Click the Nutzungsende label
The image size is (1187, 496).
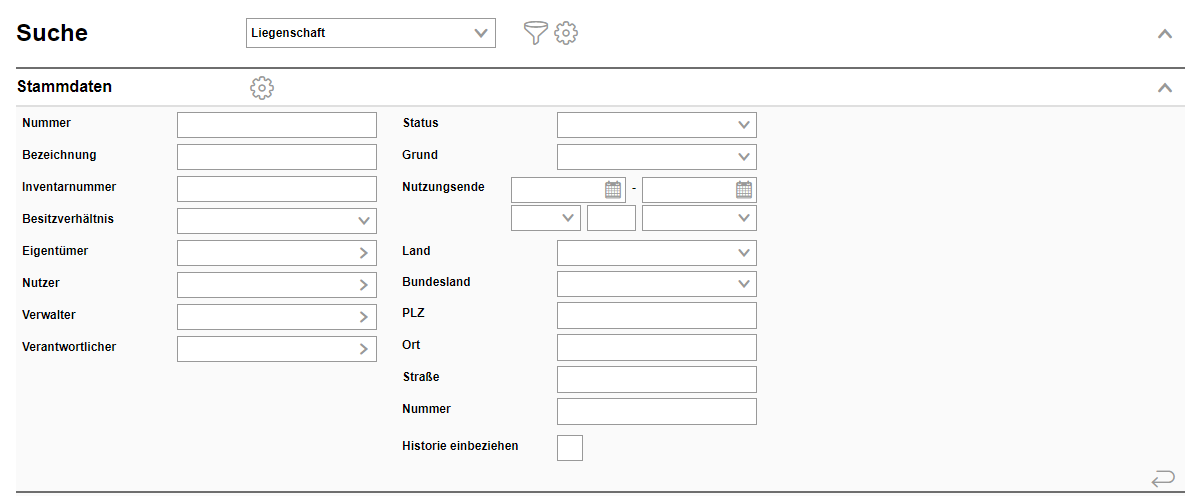pos(444,186)
